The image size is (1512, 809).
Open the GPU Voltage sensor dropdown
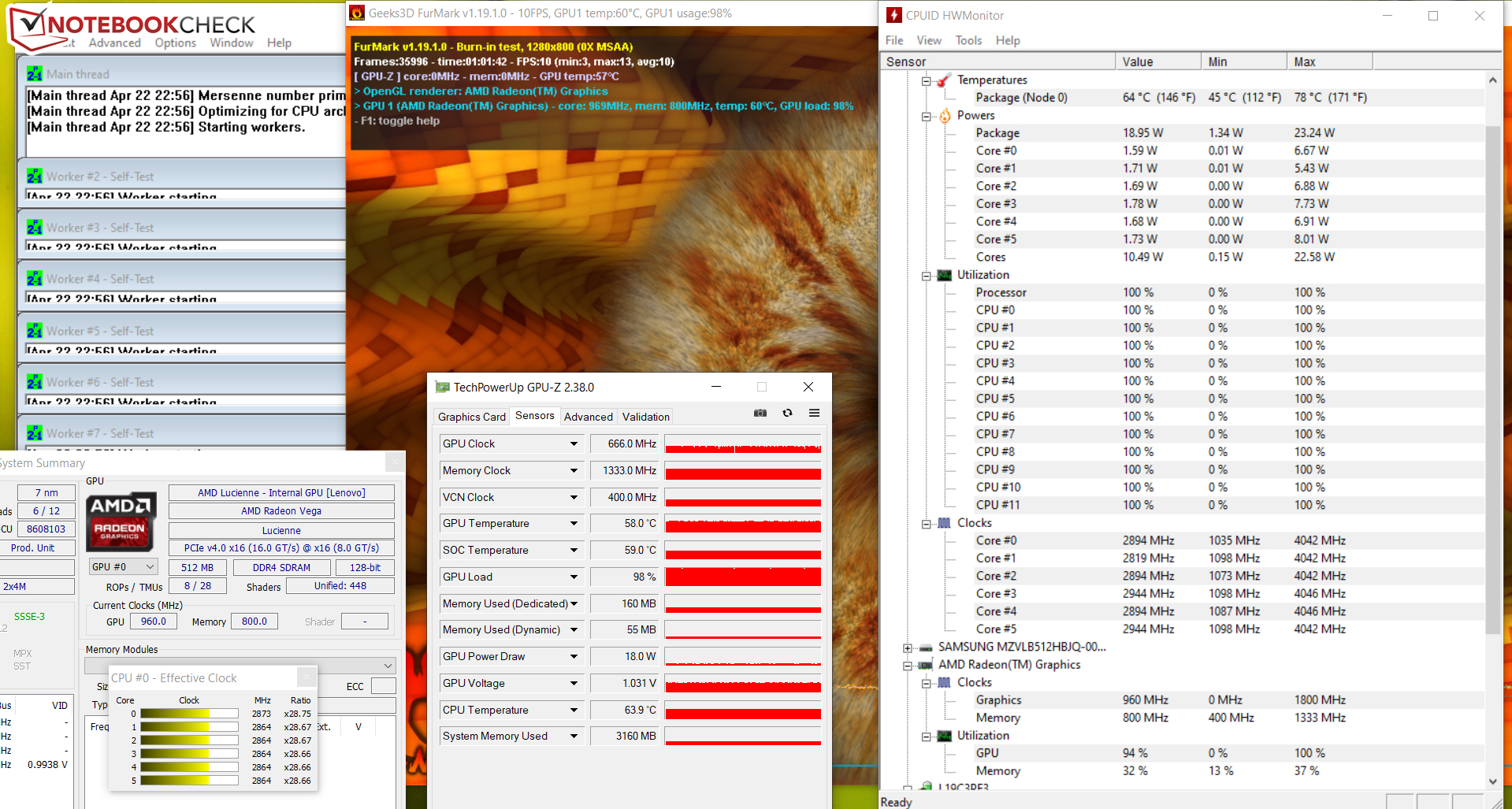[574, 684]
